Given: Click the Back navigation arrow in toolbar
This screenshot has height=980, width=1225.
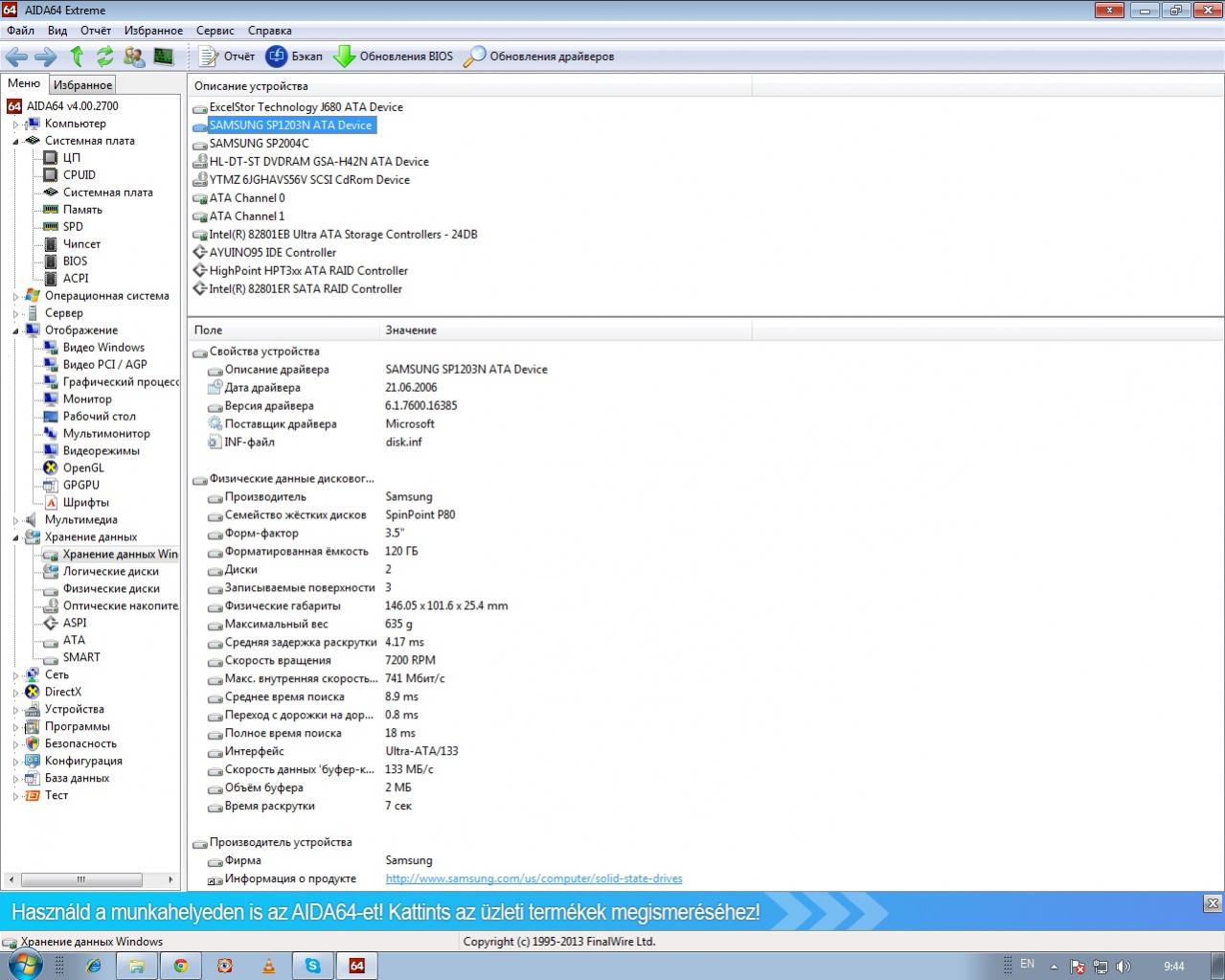Looking at the screenshot, I should [16, 57].
